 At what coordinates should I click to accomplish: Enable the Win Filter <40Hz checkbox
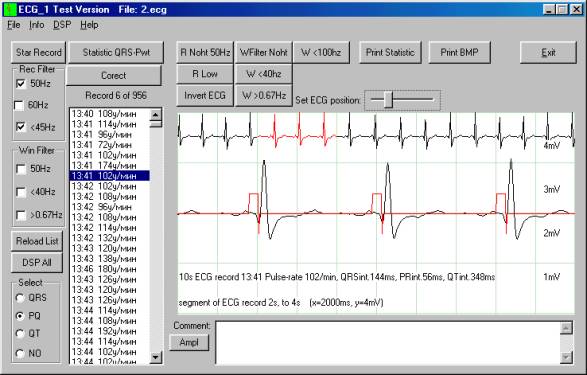click(21, 192)
